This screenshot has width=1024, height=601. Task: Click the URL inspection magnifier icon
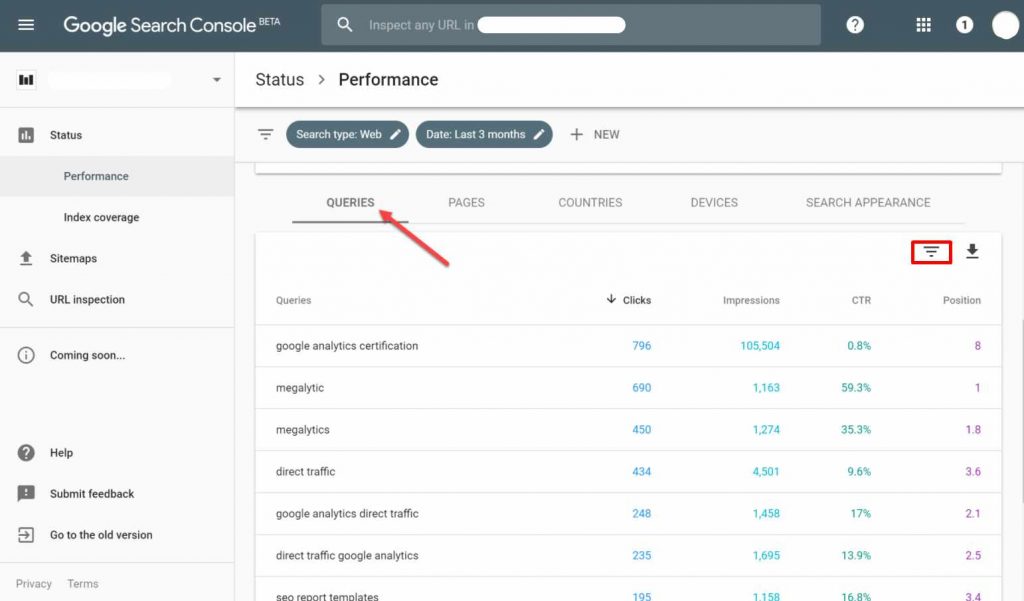[26, 299]
